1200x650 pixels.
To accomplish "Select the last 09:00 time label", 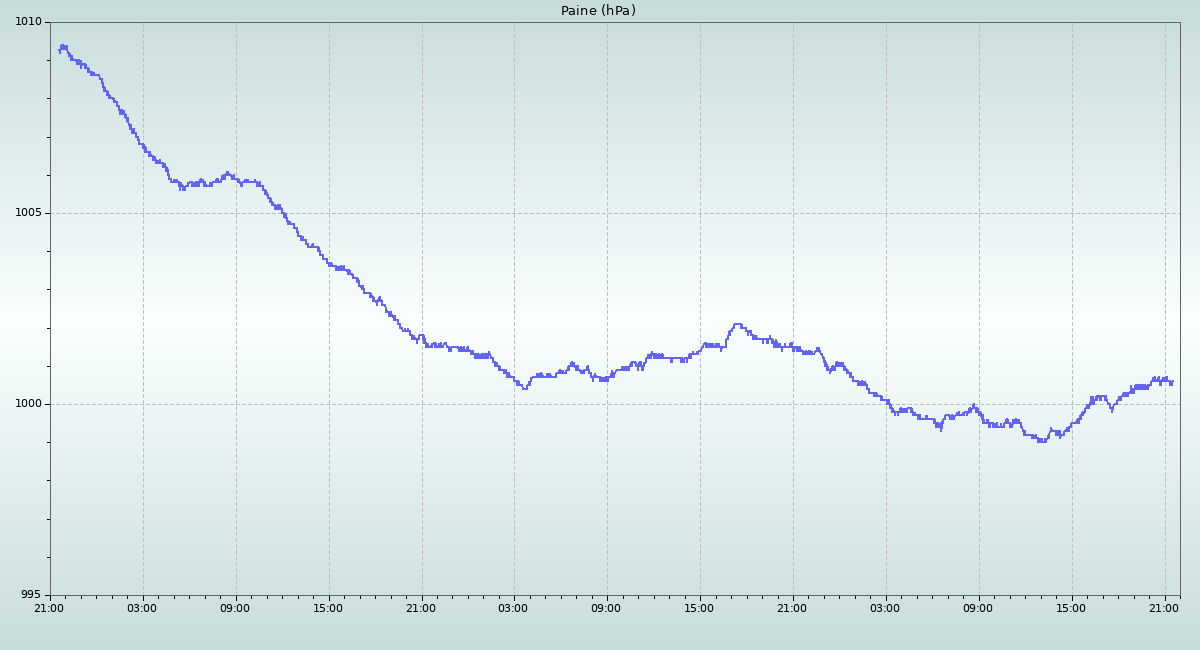I will click(978, 608).
